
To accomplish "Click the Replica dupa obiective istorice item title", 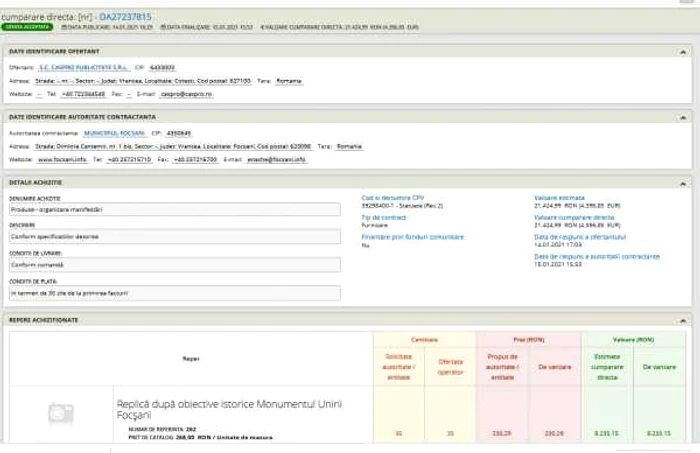I will tap(229, 409).
